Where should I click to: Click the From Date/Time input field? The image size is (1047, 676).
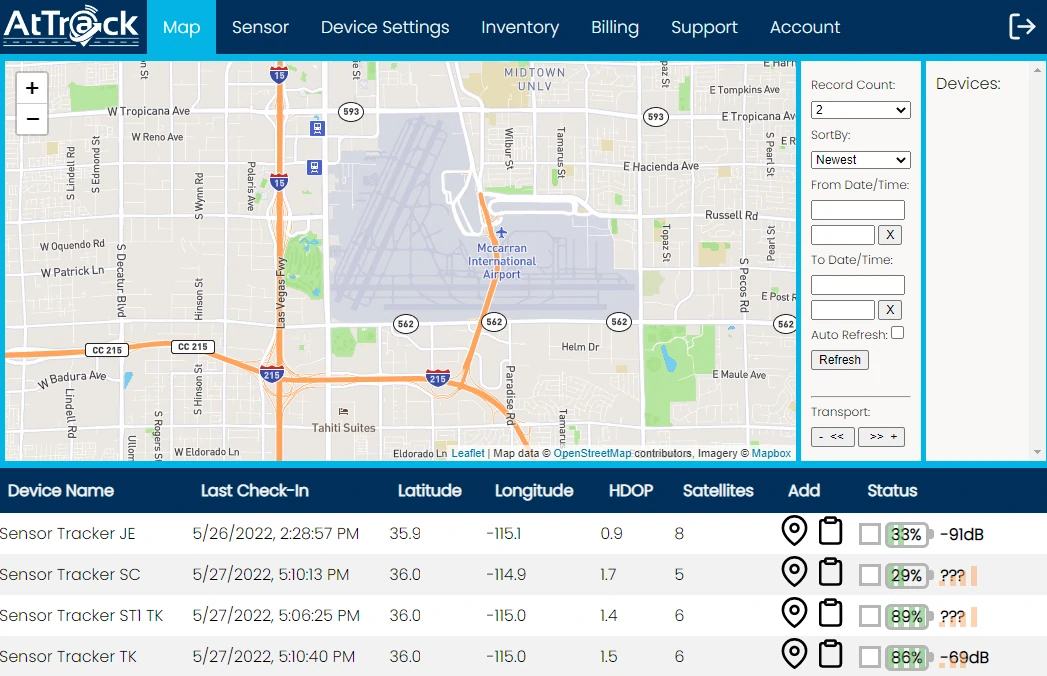(857, 209)
